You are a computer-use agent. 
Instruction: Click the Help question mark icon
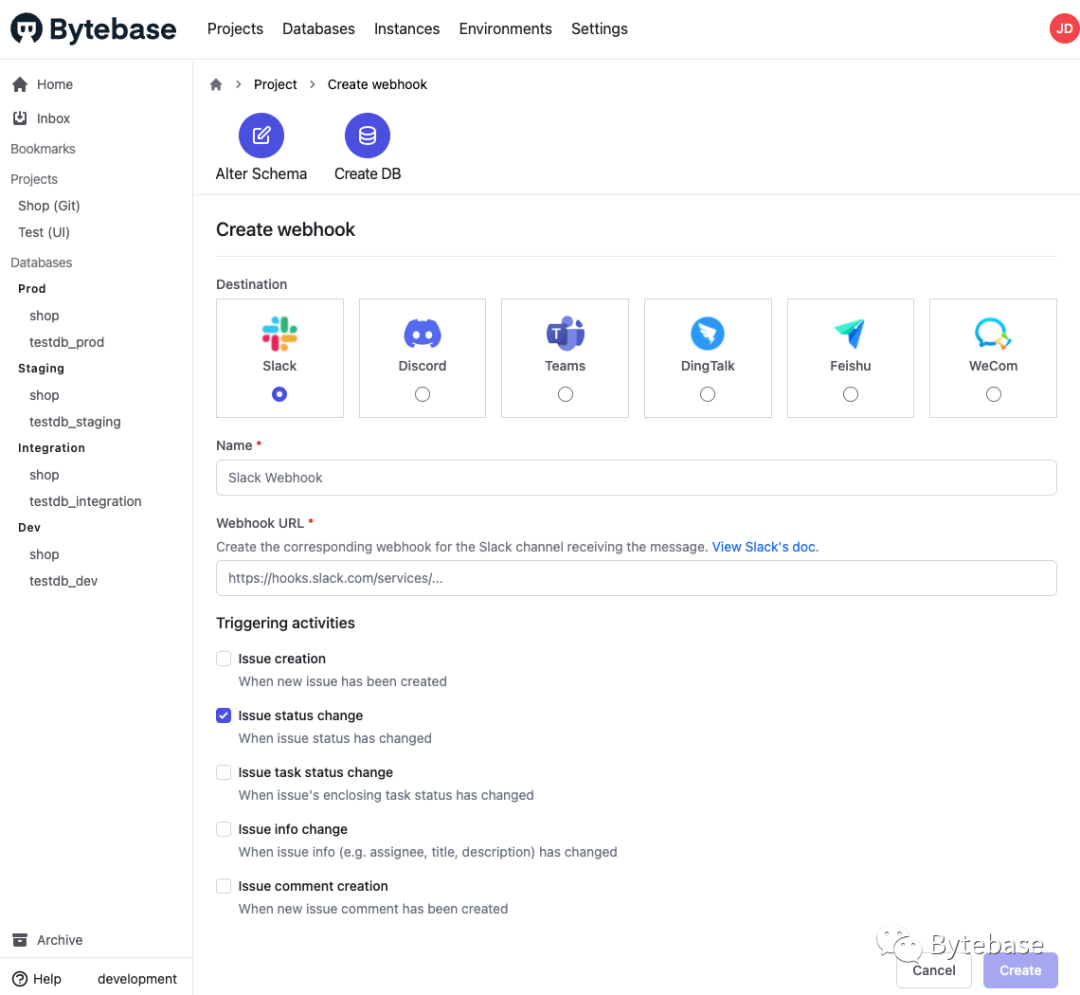pyautogui.click(x=20, y=978)
